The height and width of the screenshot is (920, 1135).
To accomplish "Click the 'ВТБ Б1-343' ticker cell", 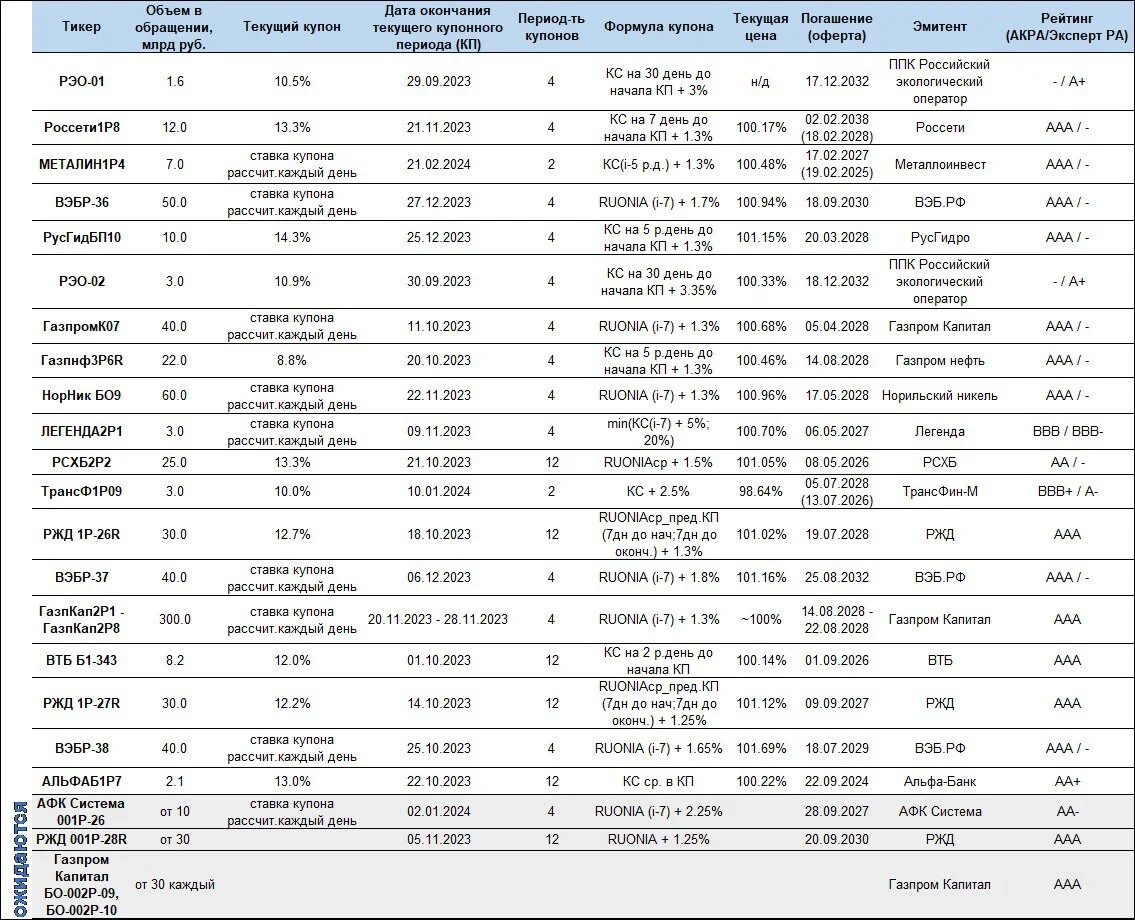I will coord(82,660).
